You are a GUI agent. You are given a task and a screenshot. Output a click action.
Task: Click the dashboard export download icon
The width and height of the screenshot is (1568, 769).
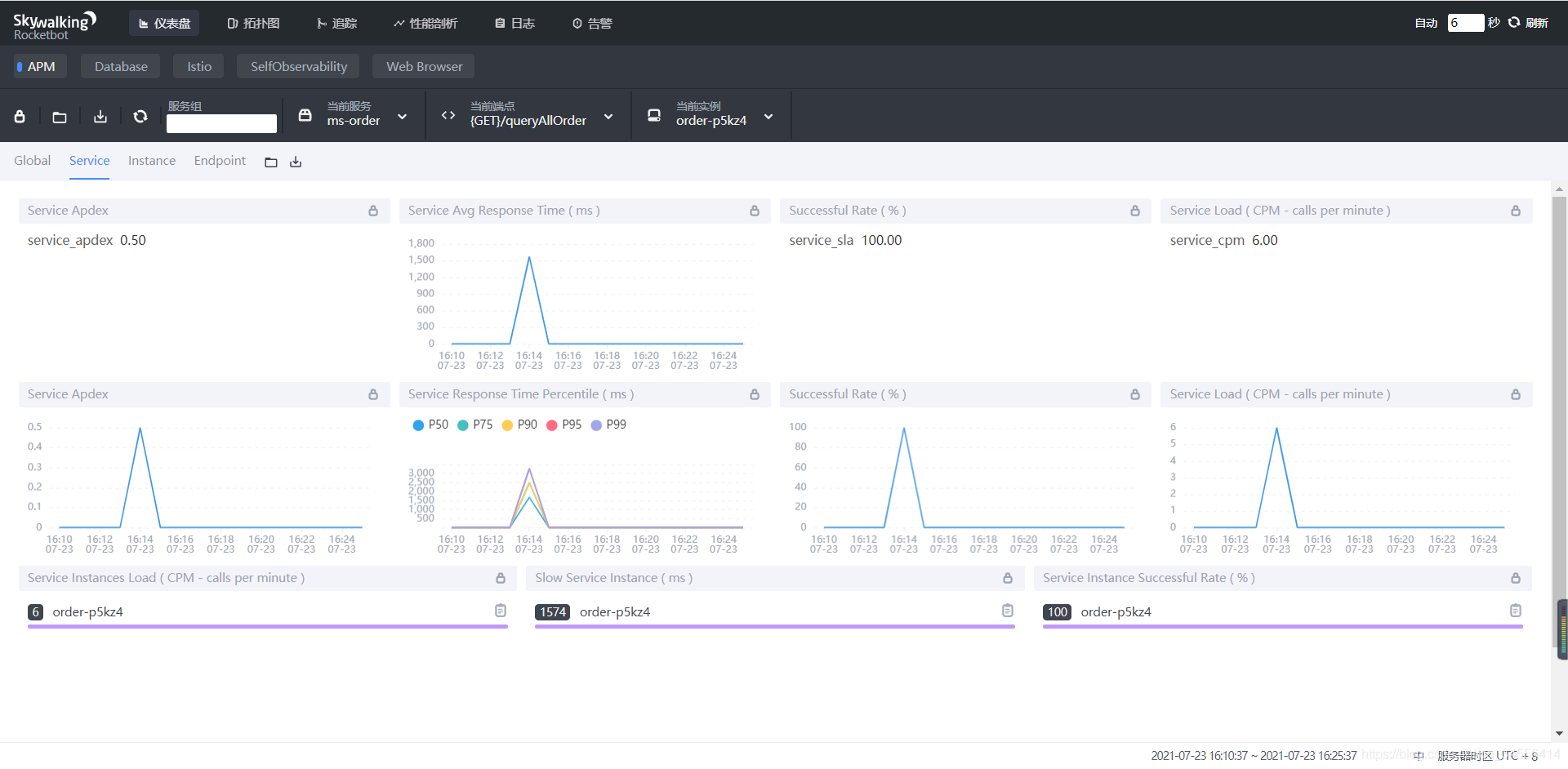pos(100,117)
